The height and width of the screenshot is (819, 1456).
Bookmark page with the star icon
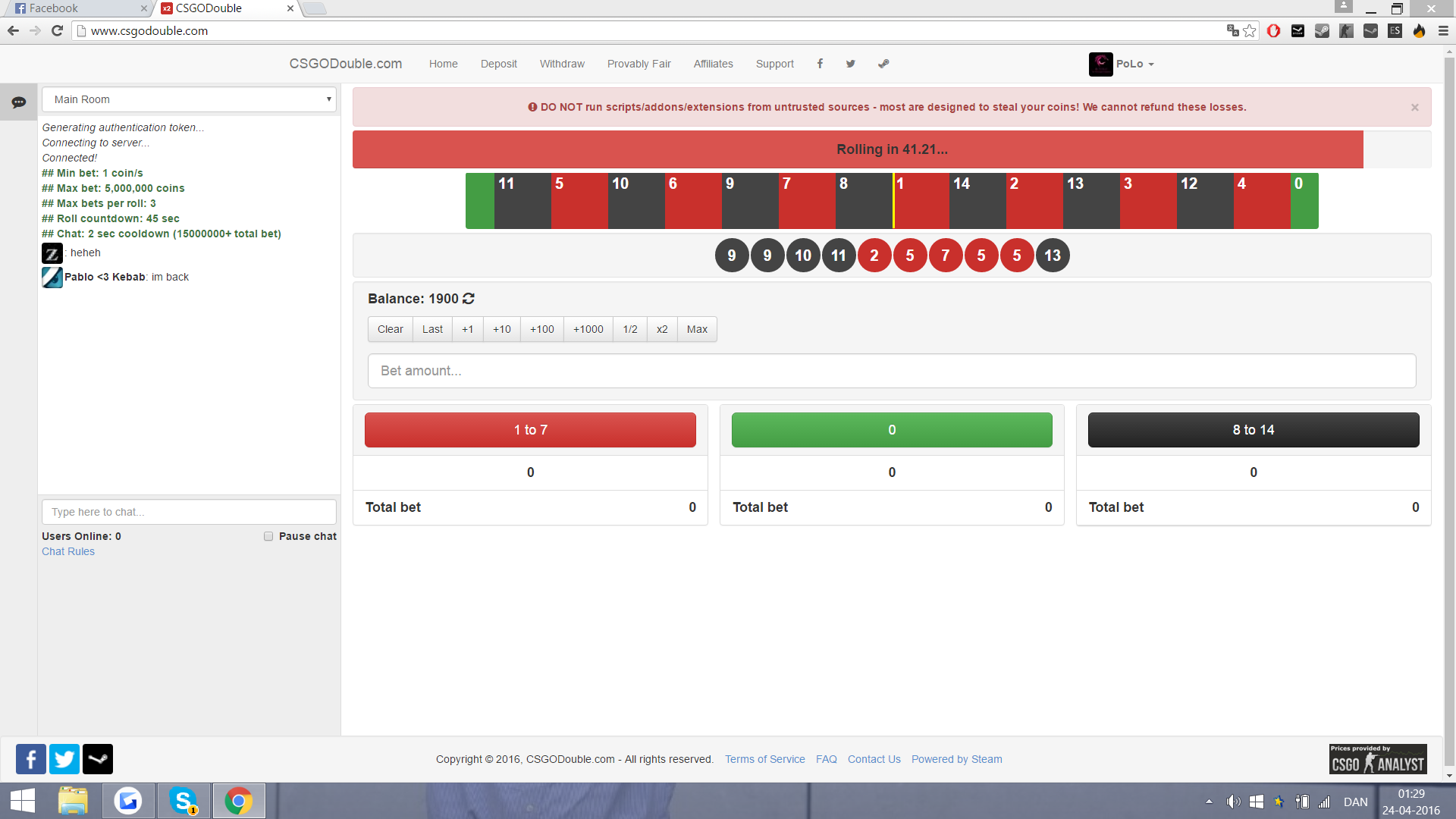click(x=1250, y=30)
